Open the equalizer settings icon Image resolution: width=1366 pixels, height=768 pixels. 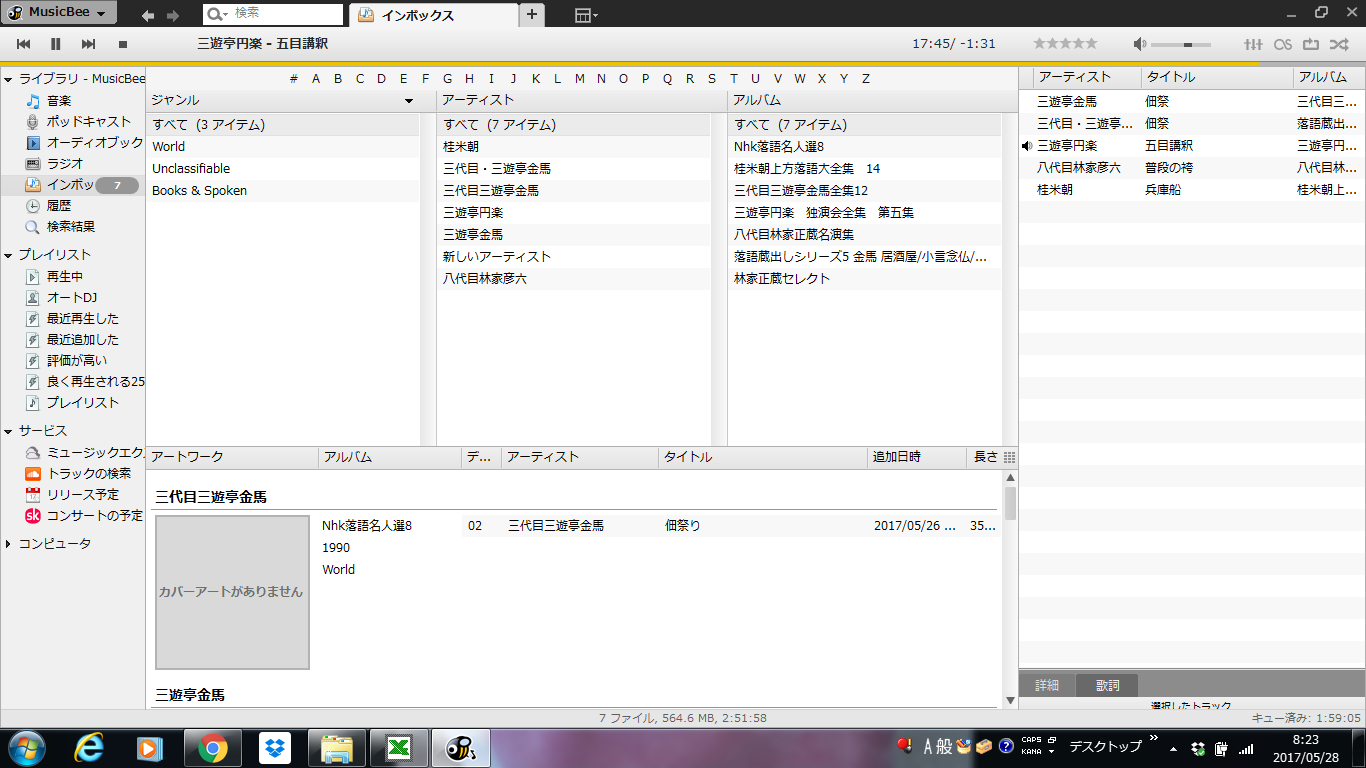pyautogui.click(x=1253, y=44)
